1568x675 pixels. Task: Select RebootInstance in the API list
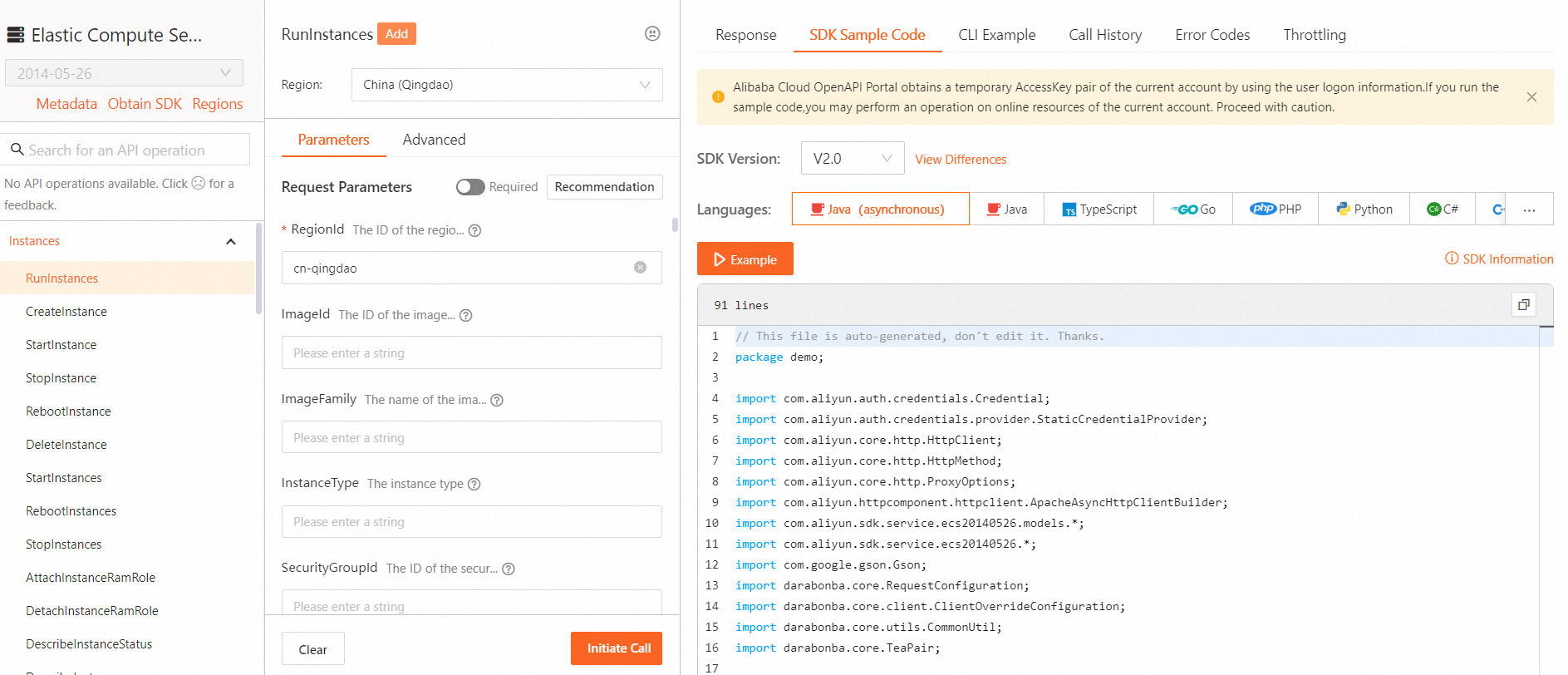(x=127, y=411)
